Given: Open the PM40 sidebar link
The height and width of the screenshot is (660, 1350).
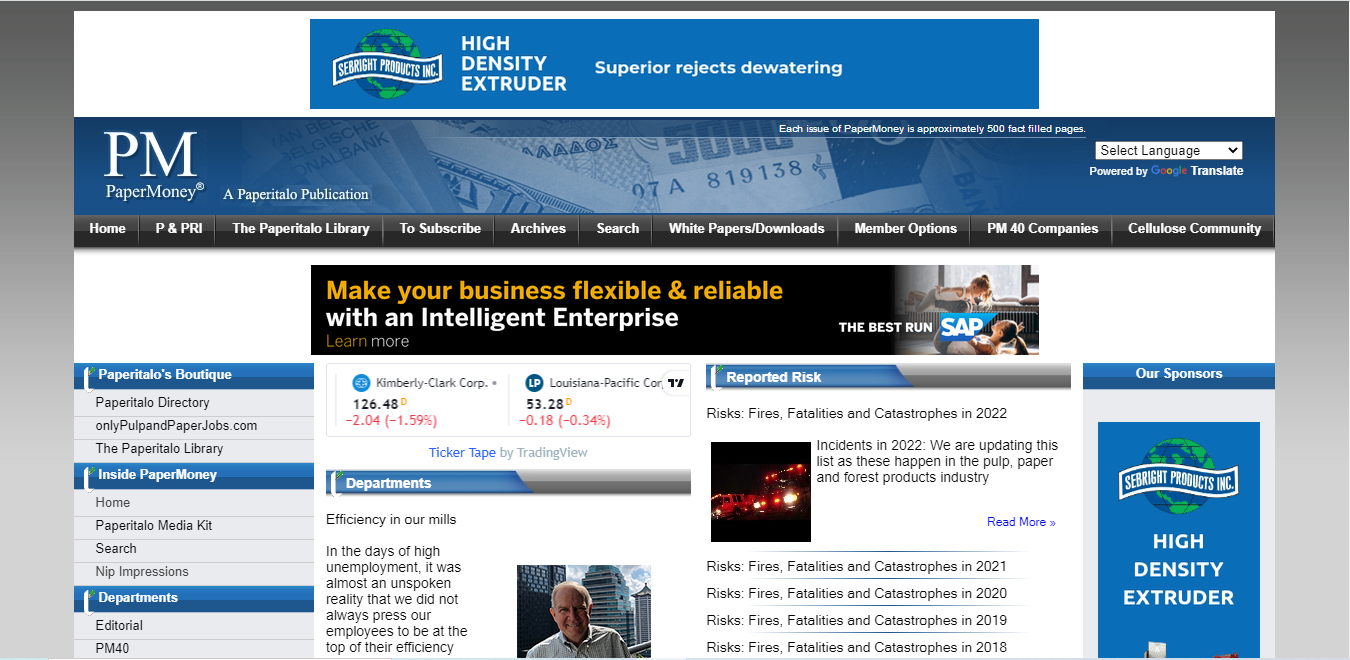Looking at the screenshot, I should tap(113, 649).
